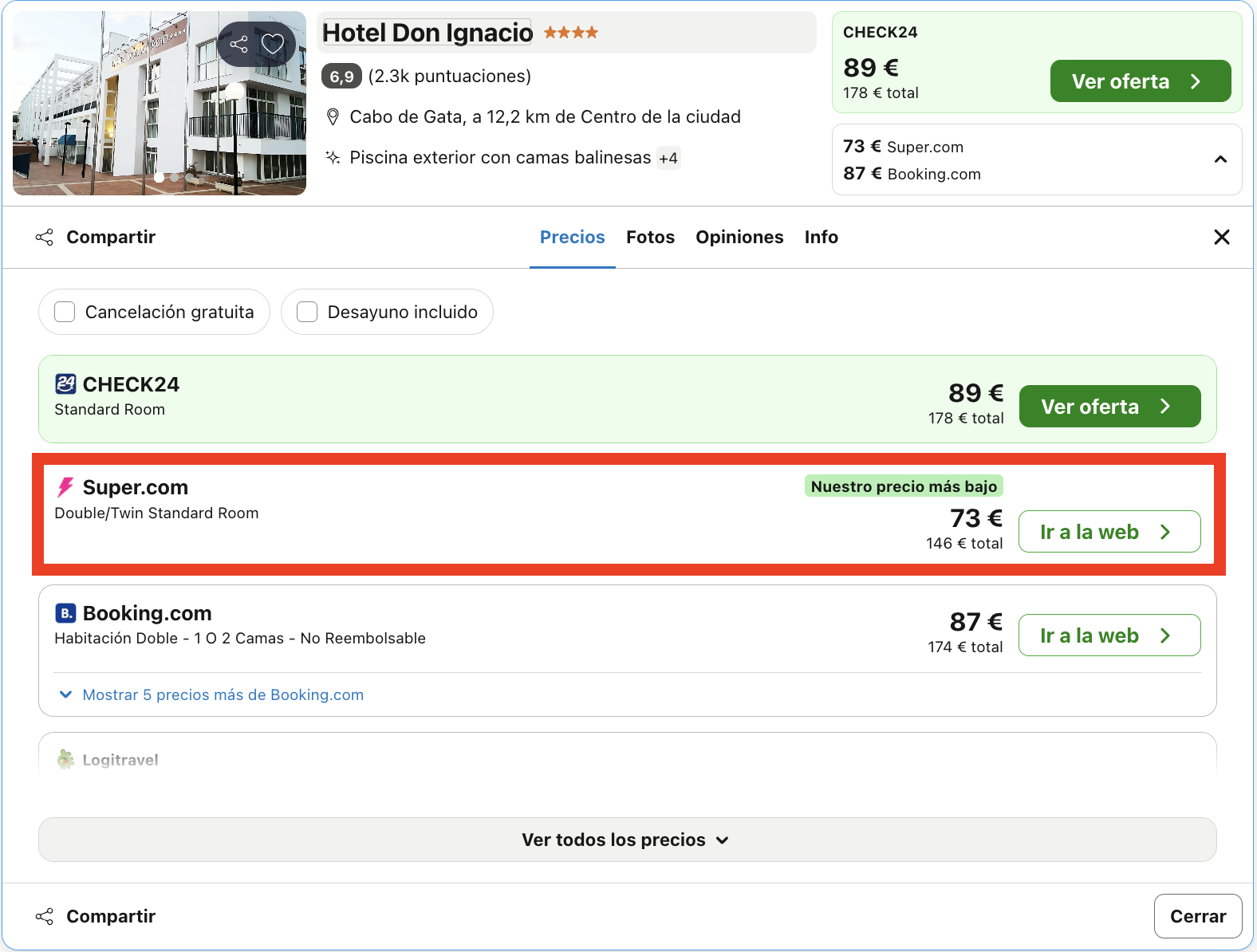Click the Booking.com logo icon
The image size is (1257, 952).
coord(65,613)
